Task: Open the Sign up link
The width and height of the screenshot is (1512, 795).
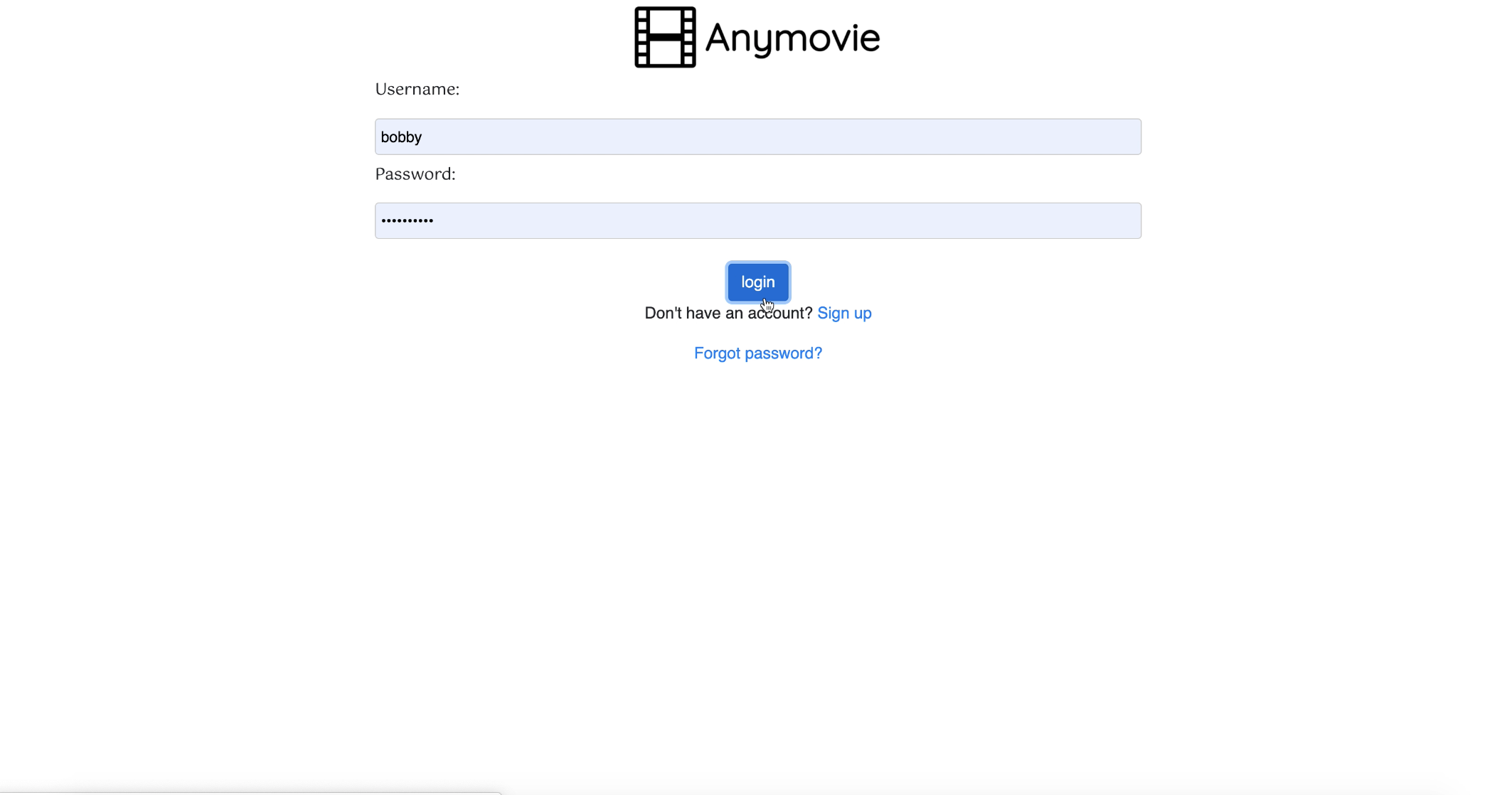Action: click(x=844, y=313)
